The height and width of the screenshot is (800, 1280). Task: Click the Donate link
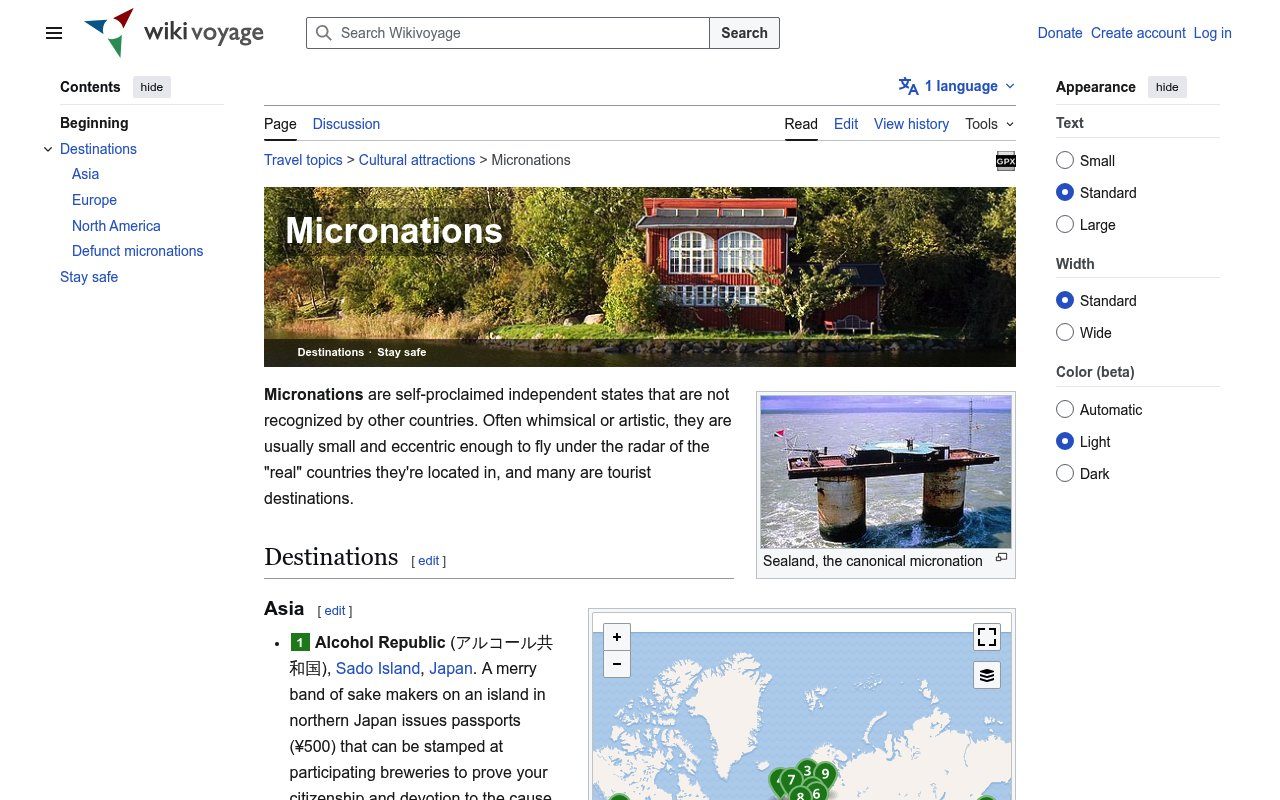click(1060, 33)
